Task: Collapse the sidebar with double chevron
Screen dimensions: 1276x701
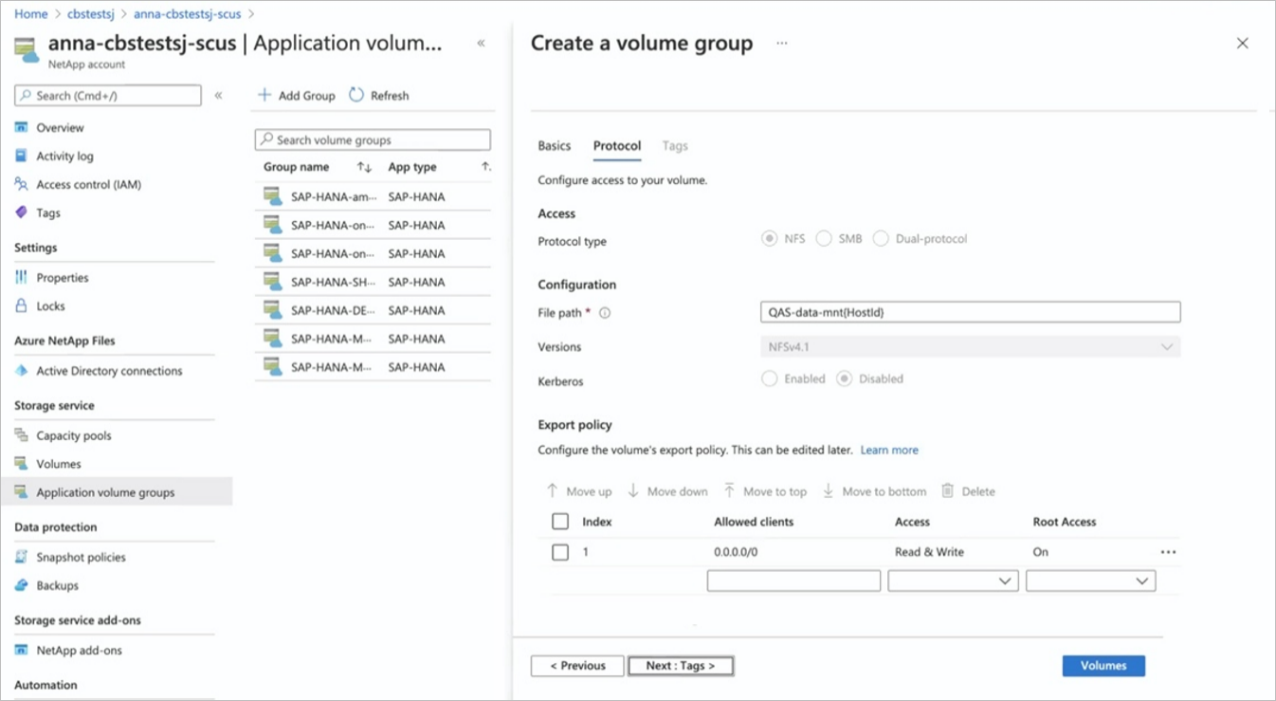Action: coord(218,96)
